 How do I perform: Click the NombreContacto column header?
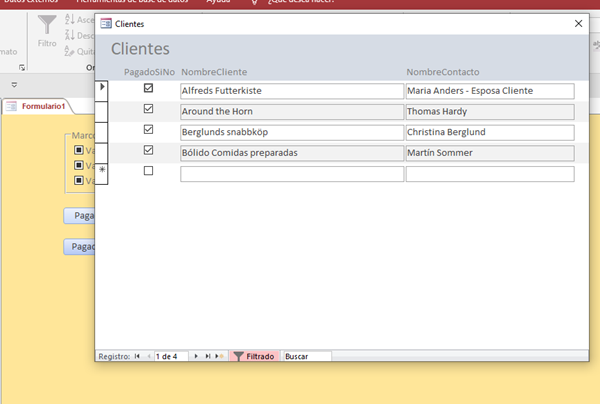pyautogui.click(x=443, y=72)
